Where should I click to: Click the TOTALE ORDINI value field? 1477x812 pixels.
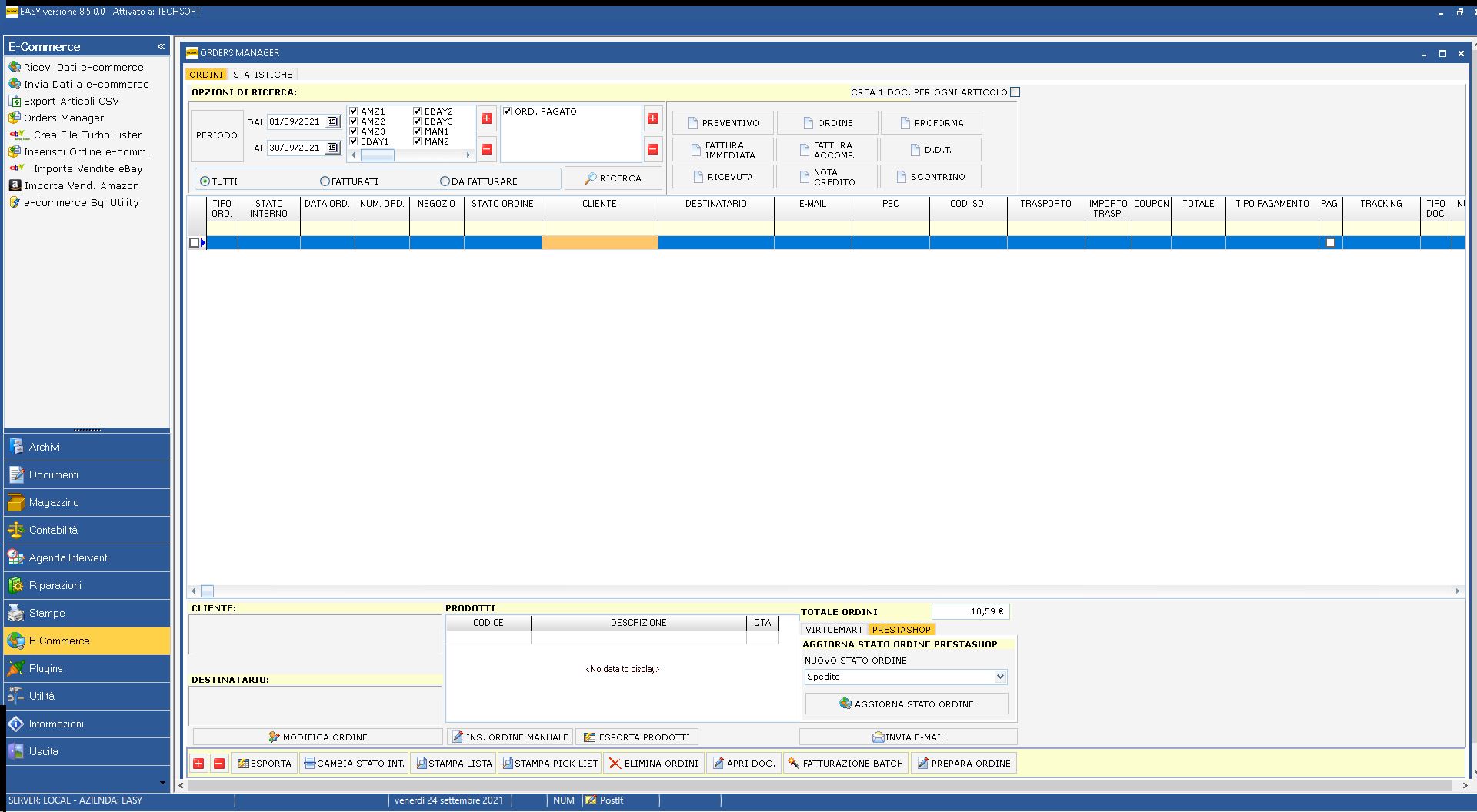click(x=971, y=611)
